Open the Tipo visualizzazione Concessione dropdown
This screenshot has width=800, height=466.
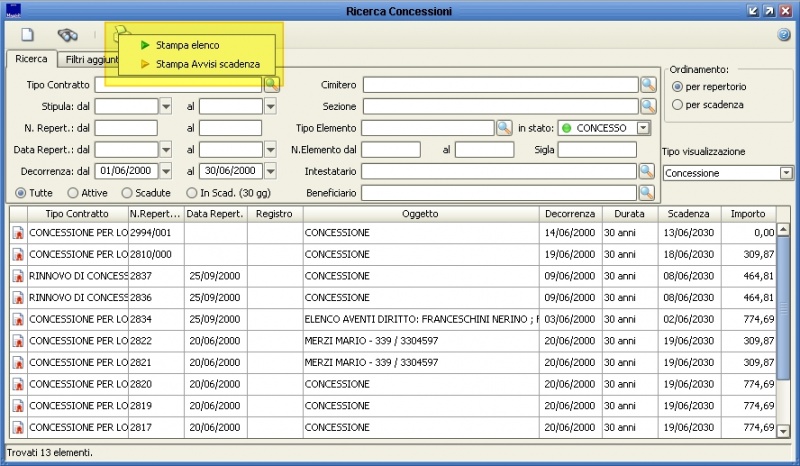click(786, 173)
